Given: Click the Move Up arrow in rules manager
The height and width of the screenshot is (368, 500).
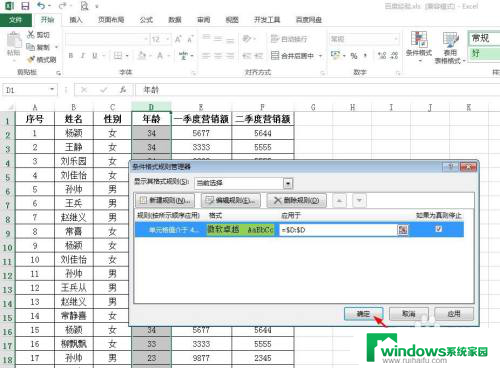Looking at the screenshot, I should pos(340,201).
